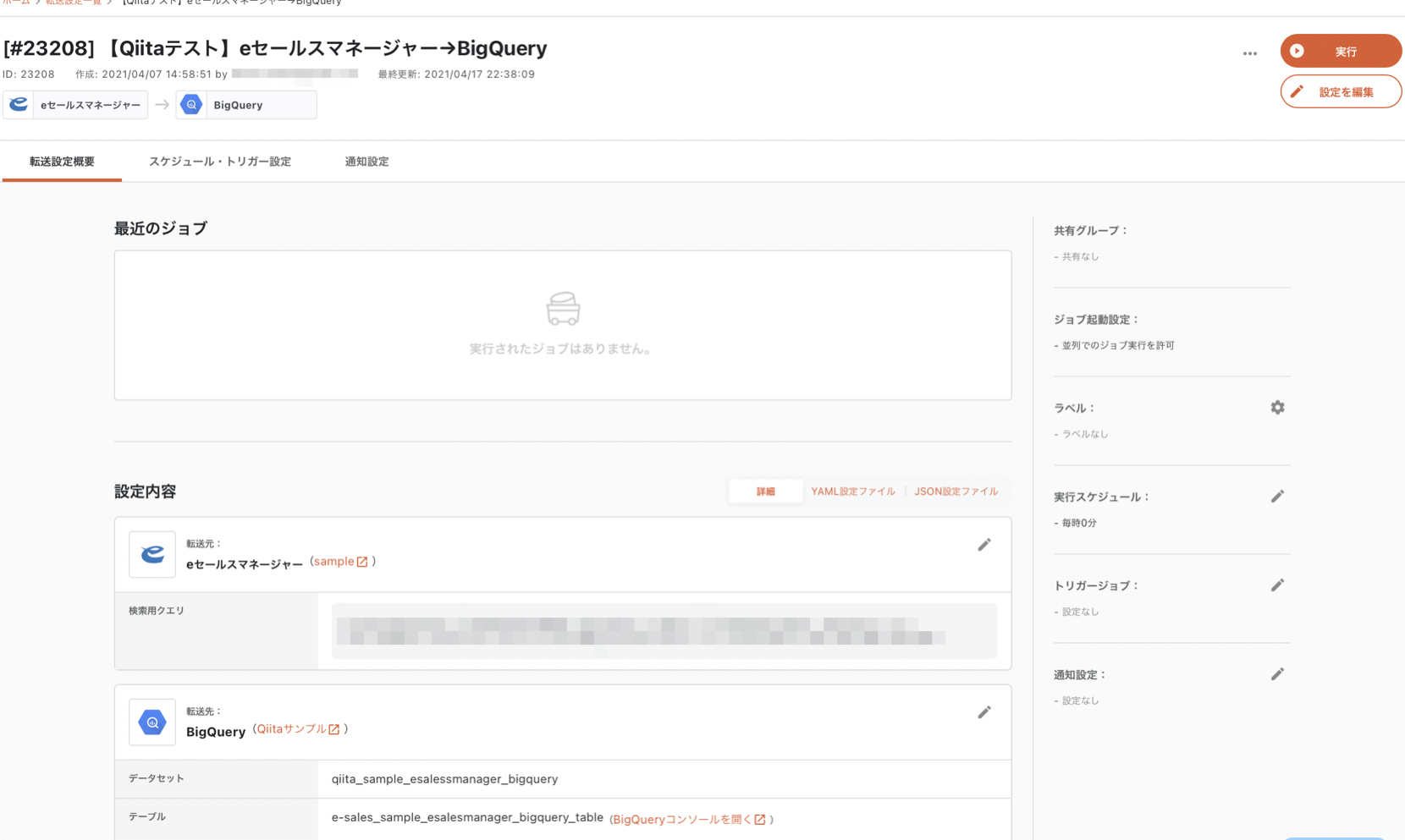Viewport: 1405px width, 840px height.
Task: Click the eセールスマネージャー source badge
Action: click(x=75, y=105)
